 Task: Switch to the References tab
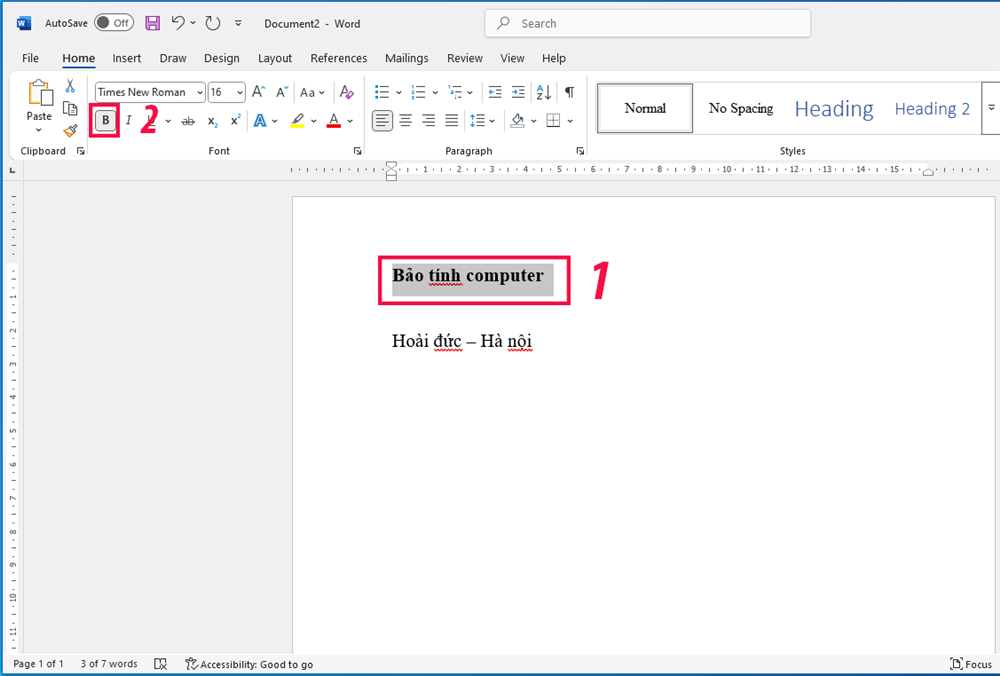(339, 58)
